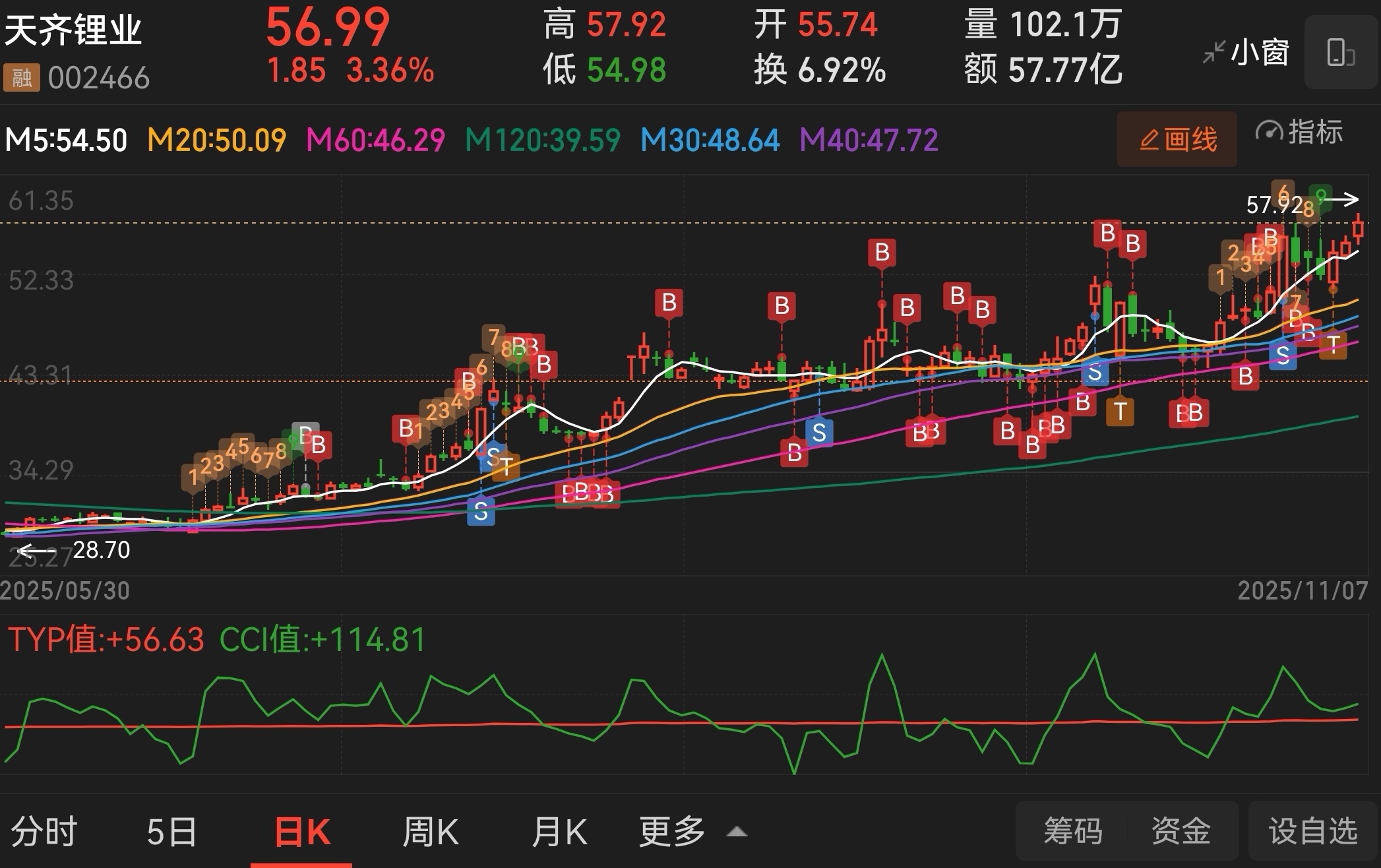Open the 画线 pencil drawing tool

coord(1177,140)
